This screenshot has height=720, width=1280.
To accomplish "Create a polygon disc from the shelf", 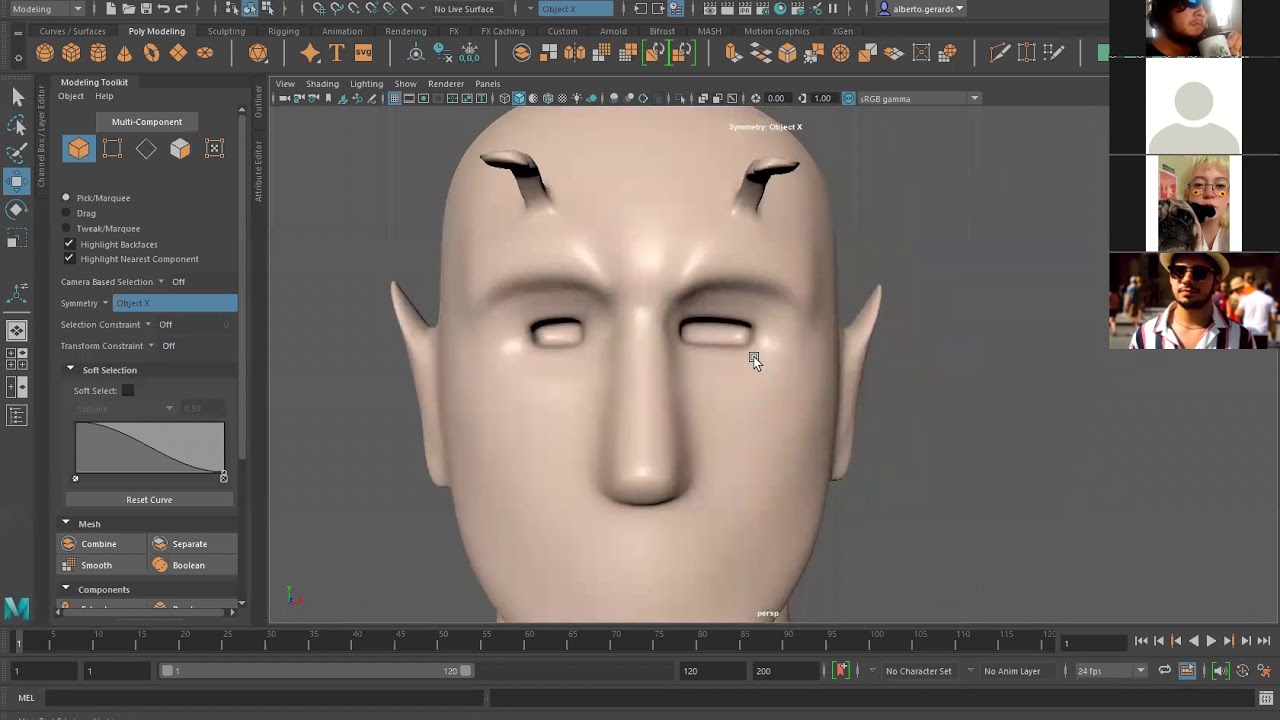I will click(x=205, y=53).
